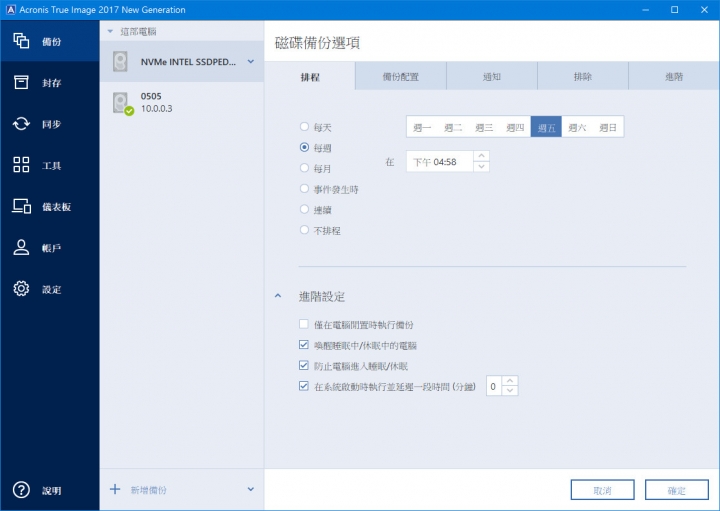Select the 每週 (weekly) radio button
Image resolution: width=720 pixels, height=511 pixels.
pos(304,147)
